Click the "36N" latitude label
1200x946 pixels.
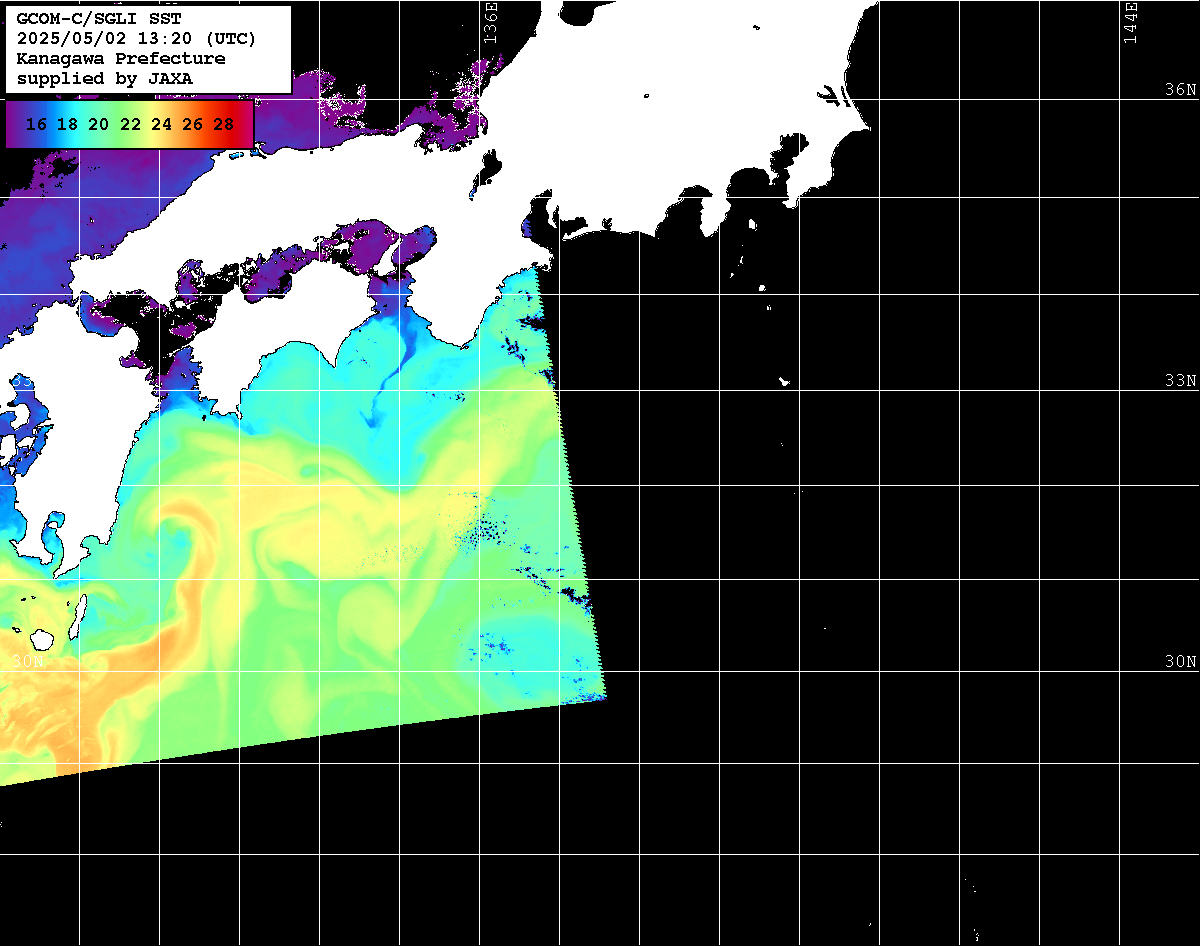pyautogui.click(x=1180, y=89)
